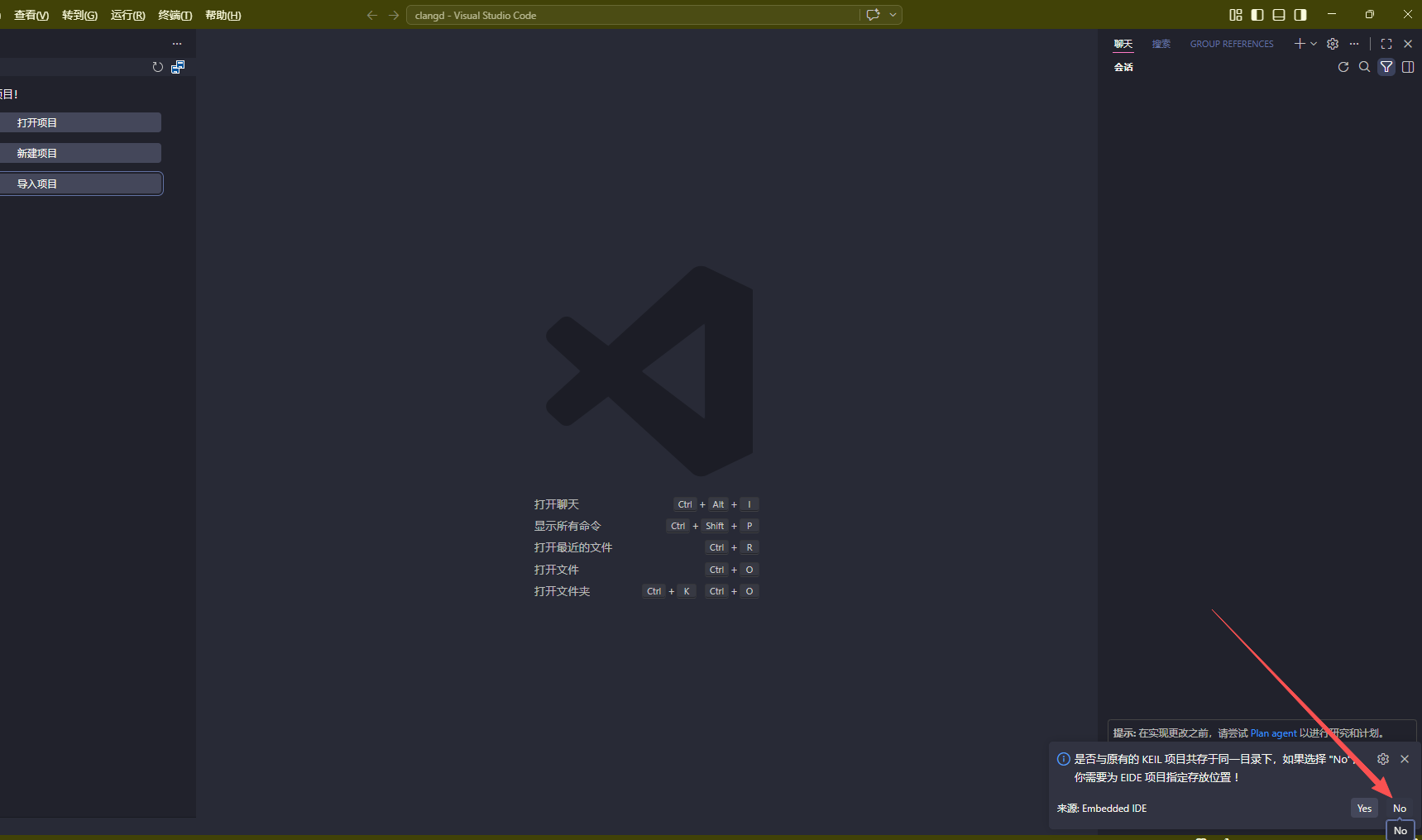
Task: Expand the title bar chat dropdown arrow
Action: coord(893,15)
